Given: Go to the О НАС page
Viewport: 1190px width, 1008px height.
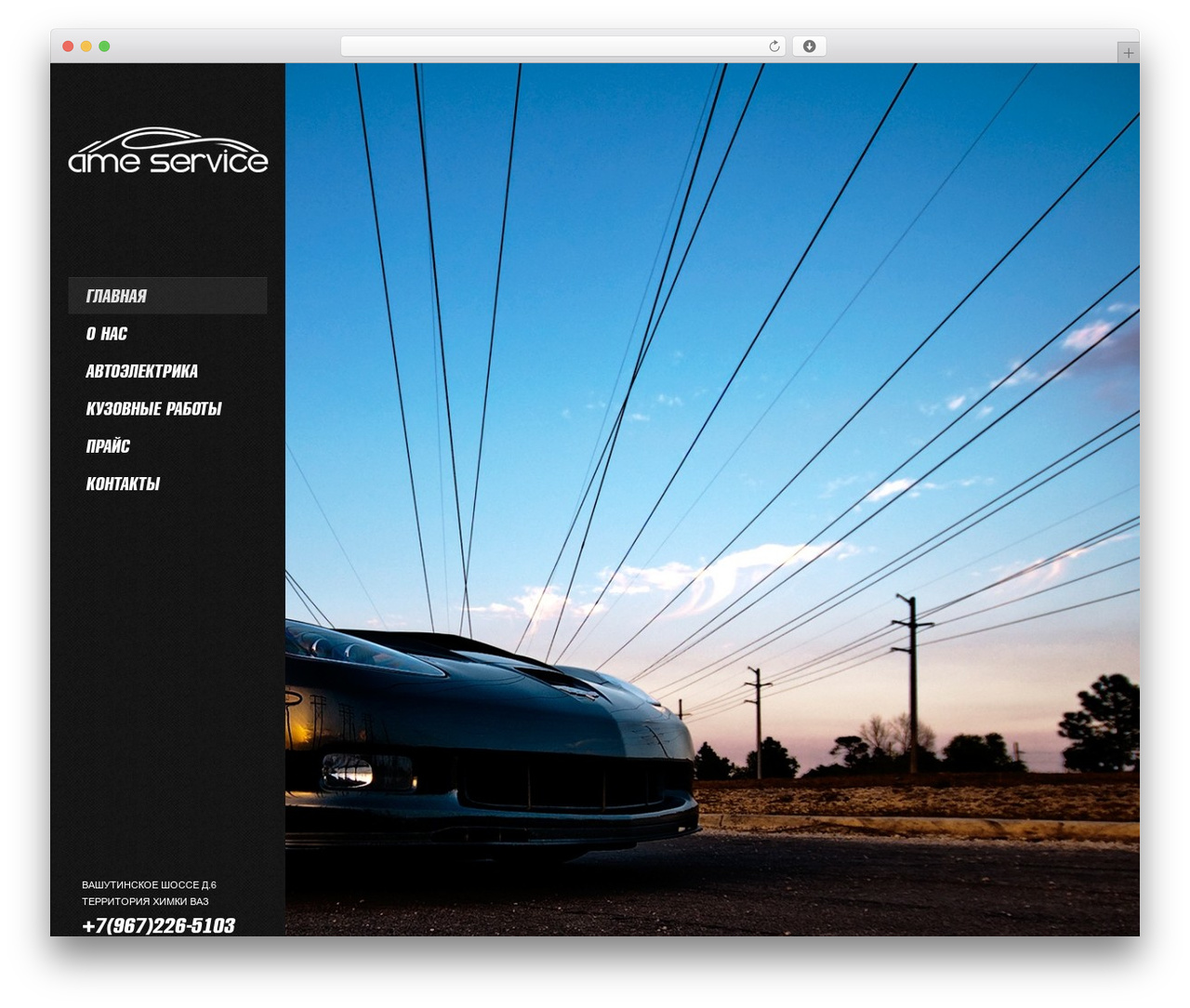Looking at the screenshot, I should [107, 334].
